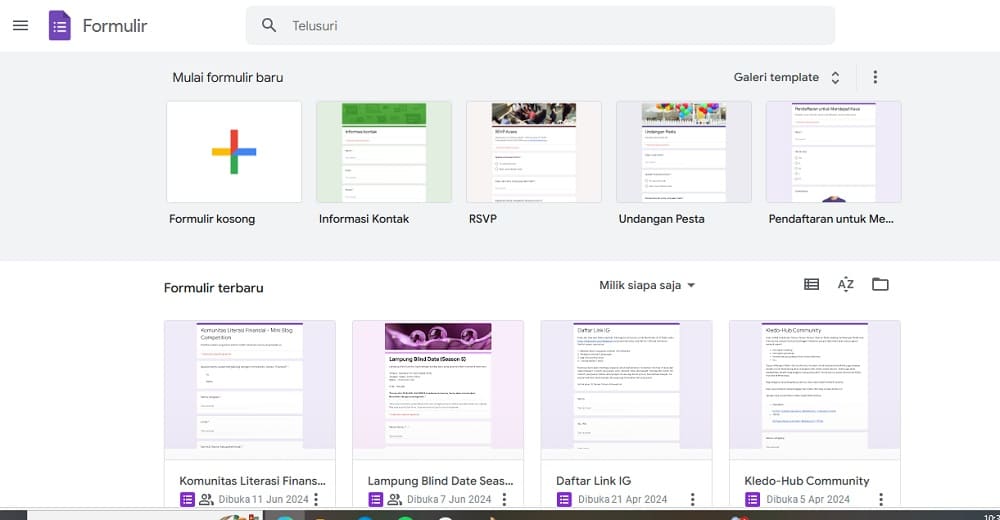
Task: Open the main hamburger menu
Action: [20, 26]
